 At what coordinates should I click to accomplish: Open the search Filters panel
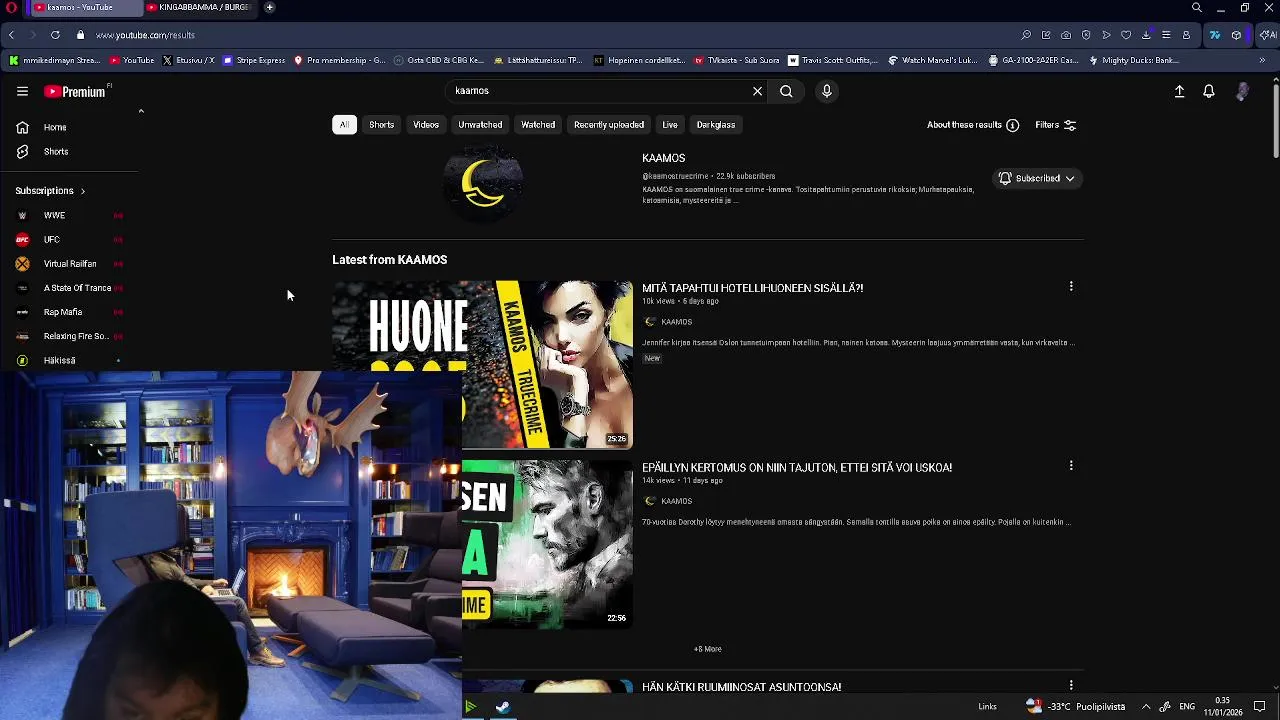1056,125
